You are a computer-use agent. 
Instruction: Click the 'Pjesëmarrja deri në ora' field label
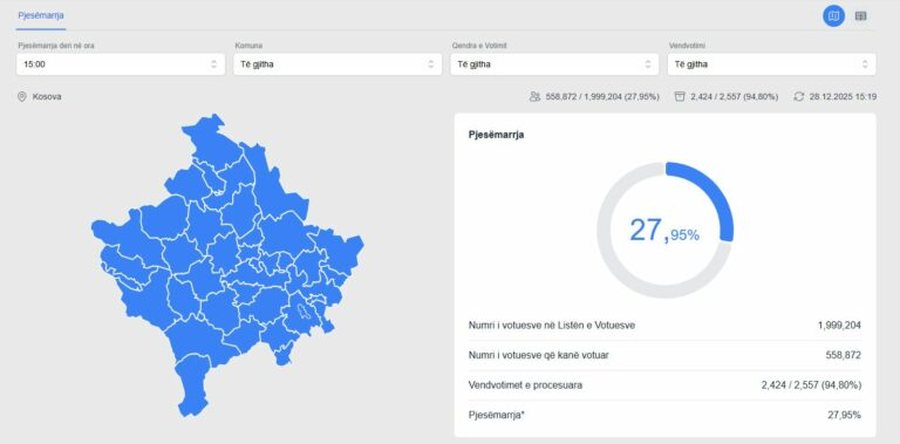point(56,45)
